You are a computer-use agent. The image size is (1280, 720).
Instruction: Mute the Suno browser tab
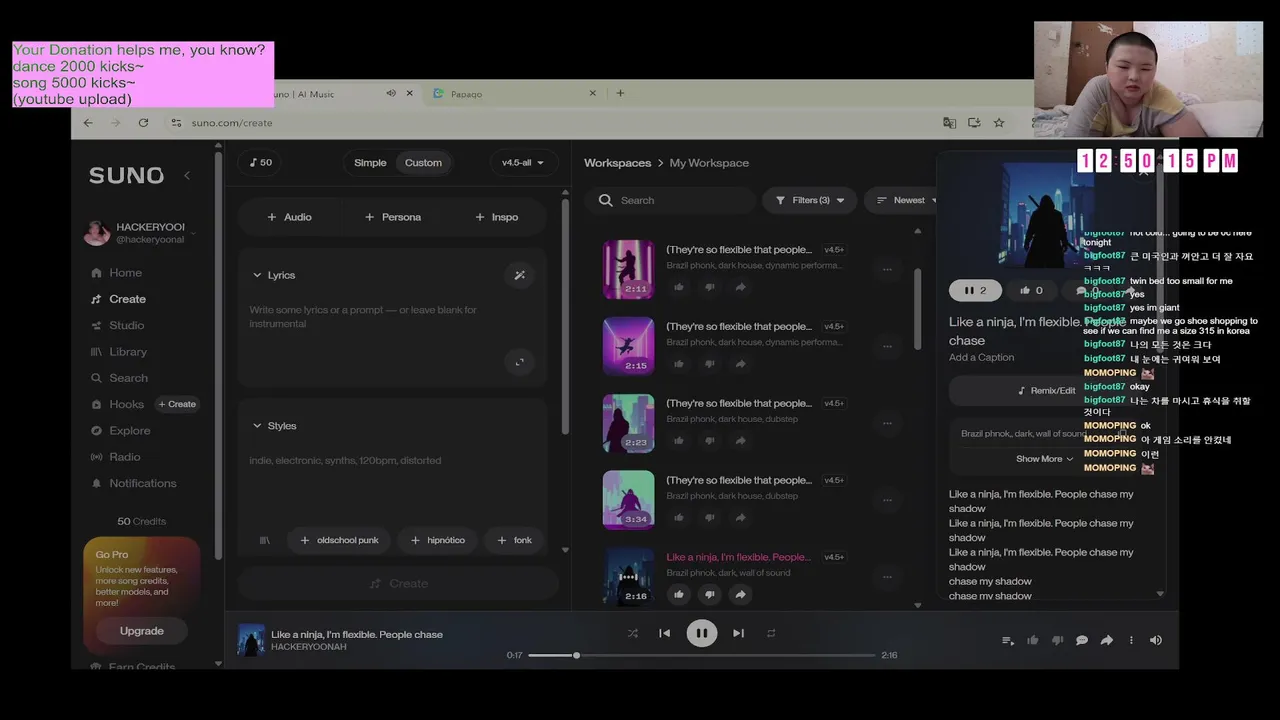[x=390, y=93]
